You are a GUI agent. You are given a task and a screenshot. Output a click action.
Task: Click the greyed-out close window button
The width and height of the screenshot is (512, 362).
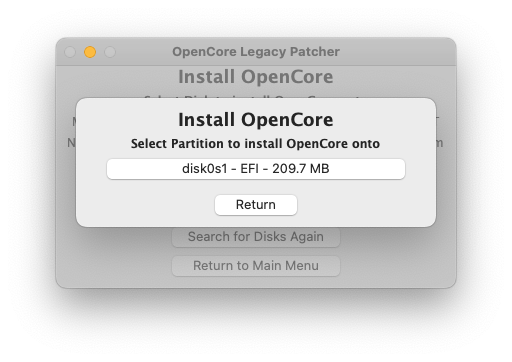[70, 52]
